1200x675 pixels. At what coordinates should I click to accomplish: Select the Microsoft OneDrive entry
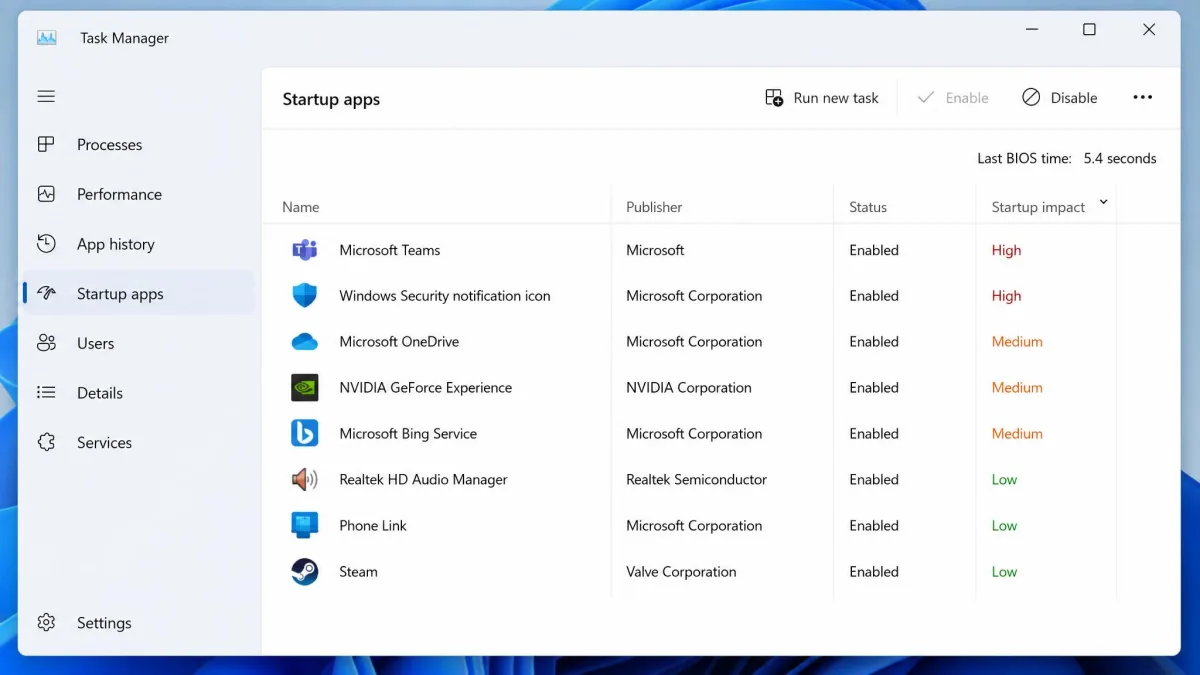tap(399, 342)
